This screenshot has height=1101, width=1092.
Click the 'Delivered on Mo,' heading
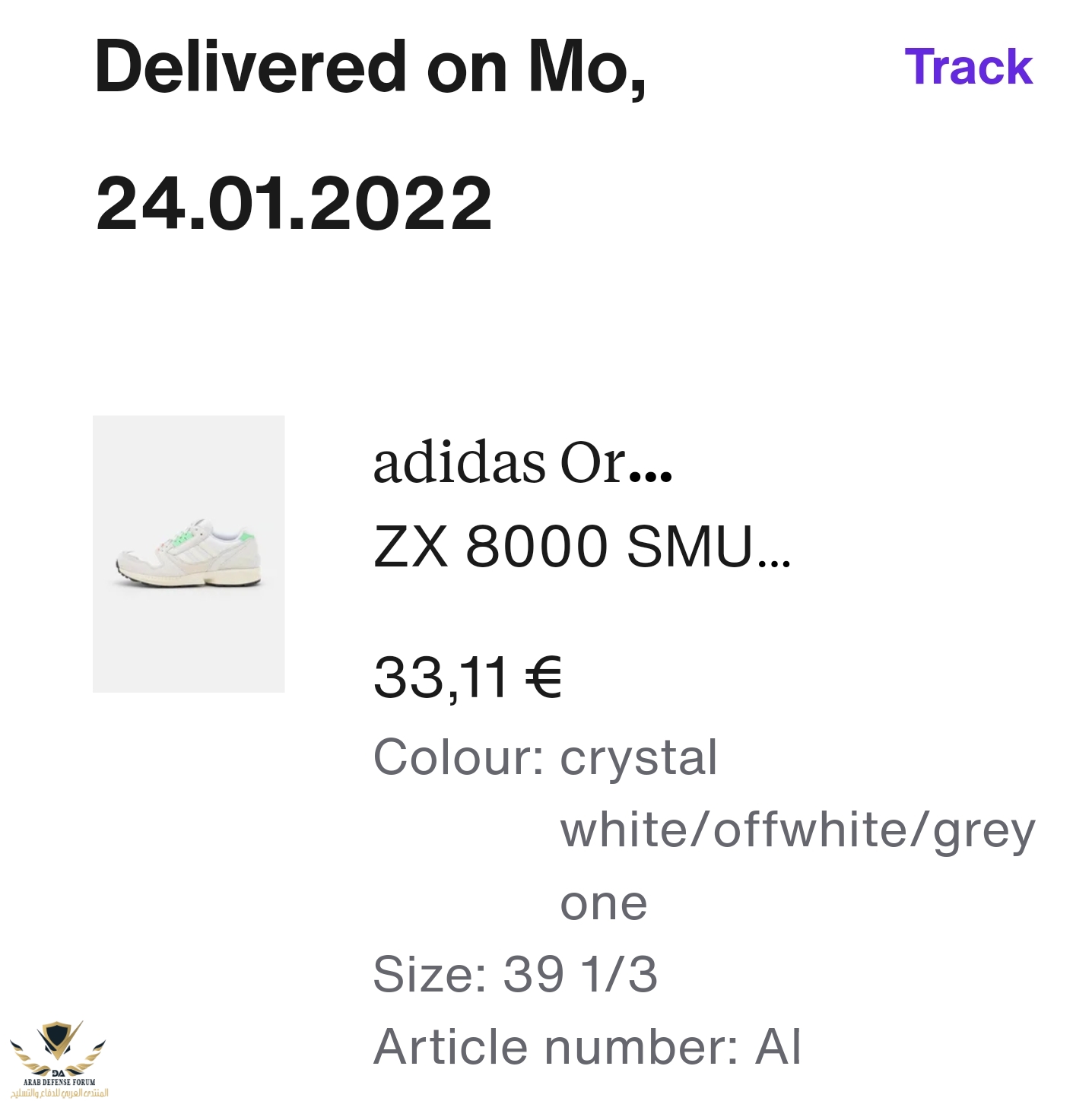click(370, 67)
